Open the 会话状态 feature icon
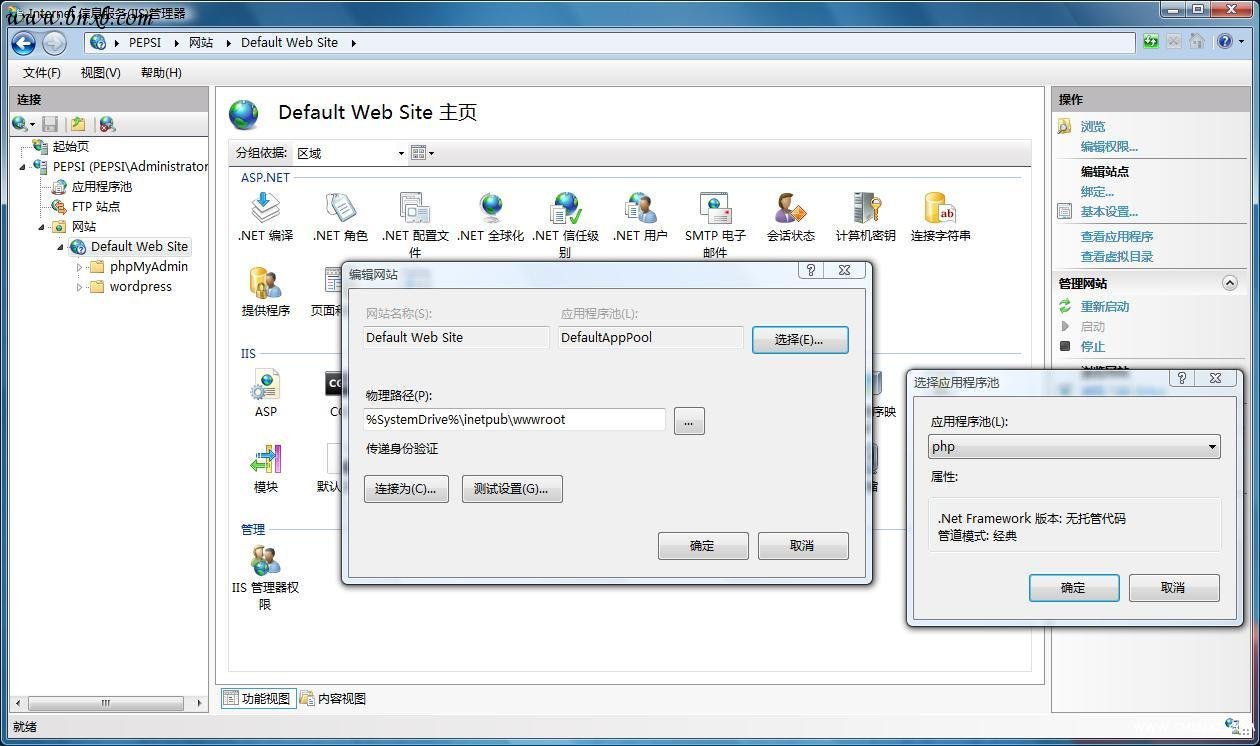This screenshot has width=1260, height=746. [789, 210]
